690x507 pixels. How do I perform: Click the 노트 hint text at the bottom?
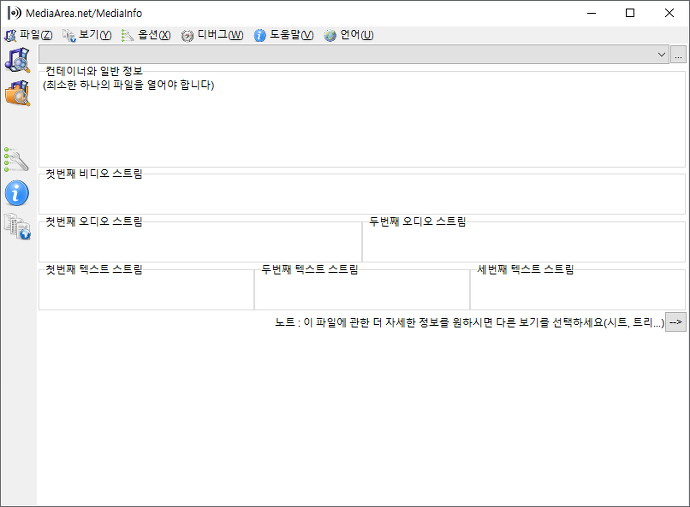coord(469,323)
